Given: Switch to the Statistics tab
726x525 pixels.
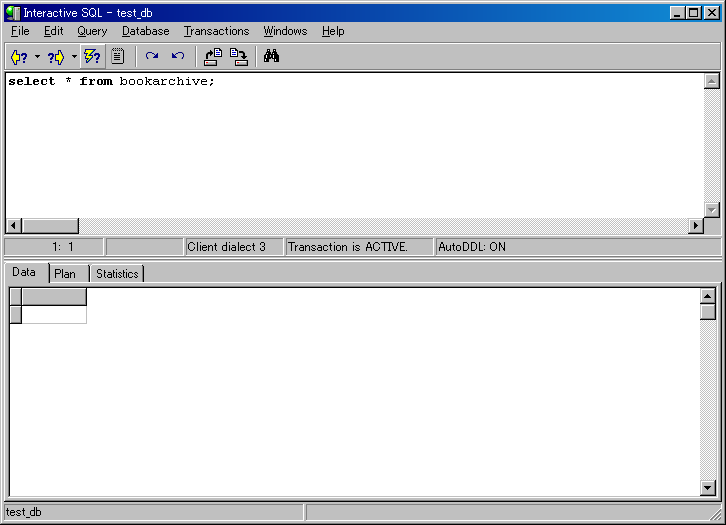Looking at the screenshot, I should [117, 274].
